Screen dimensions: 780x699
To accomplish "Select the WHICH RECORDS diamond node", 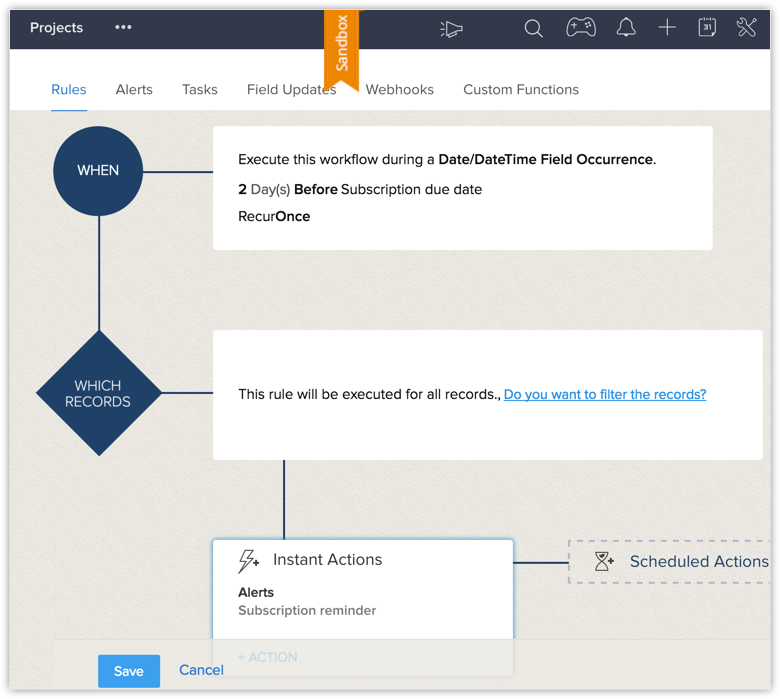I will click(x=98, y=393).
